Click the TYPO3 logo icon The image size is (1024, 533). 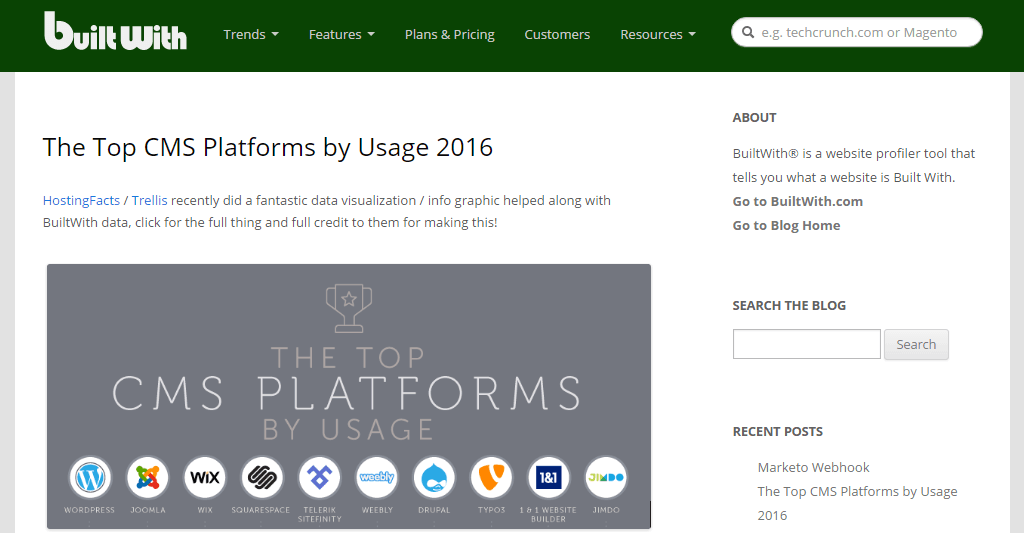[492, 477]
